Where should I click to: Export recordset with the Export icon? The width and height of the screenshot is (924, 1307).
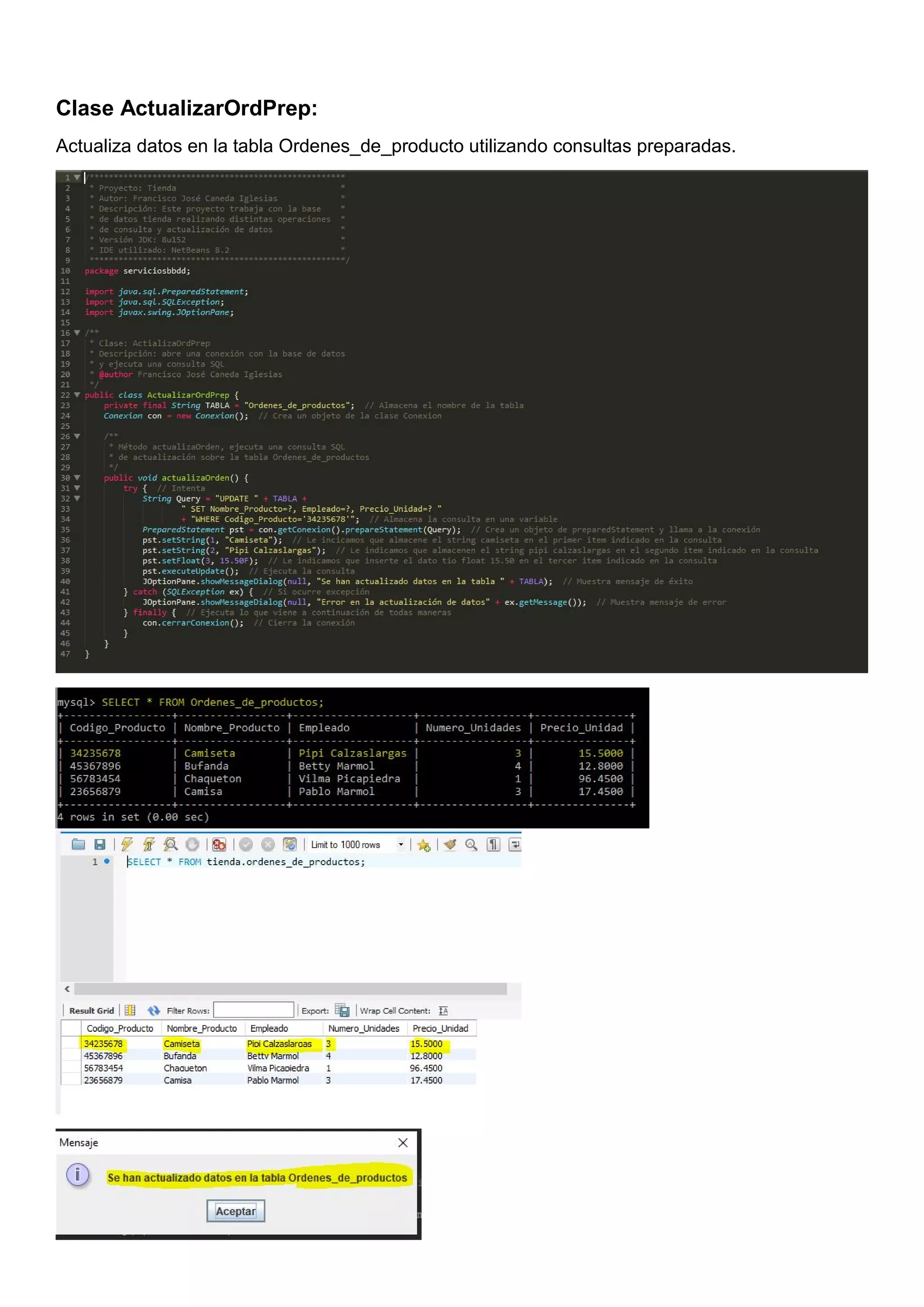(342, 1010)
